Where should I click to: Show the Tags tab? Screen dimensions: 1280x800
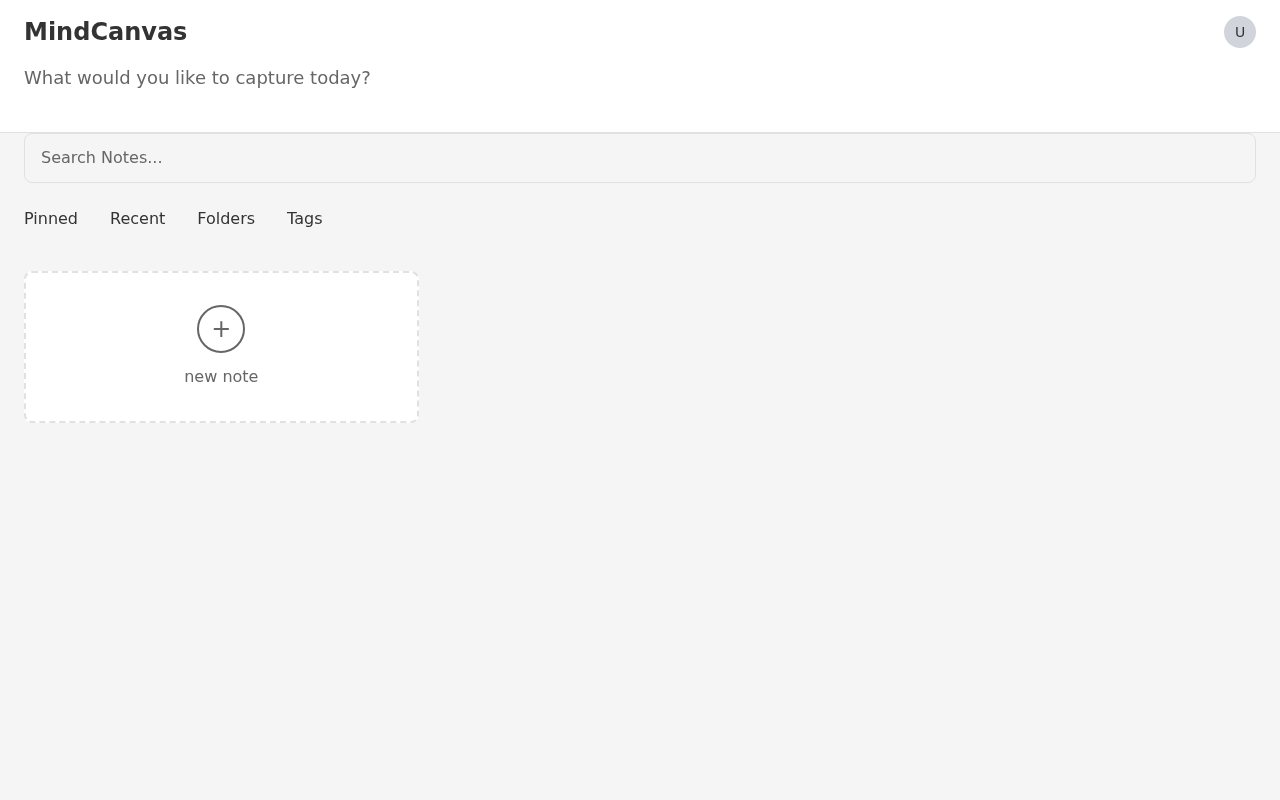(x=304, y=218)
